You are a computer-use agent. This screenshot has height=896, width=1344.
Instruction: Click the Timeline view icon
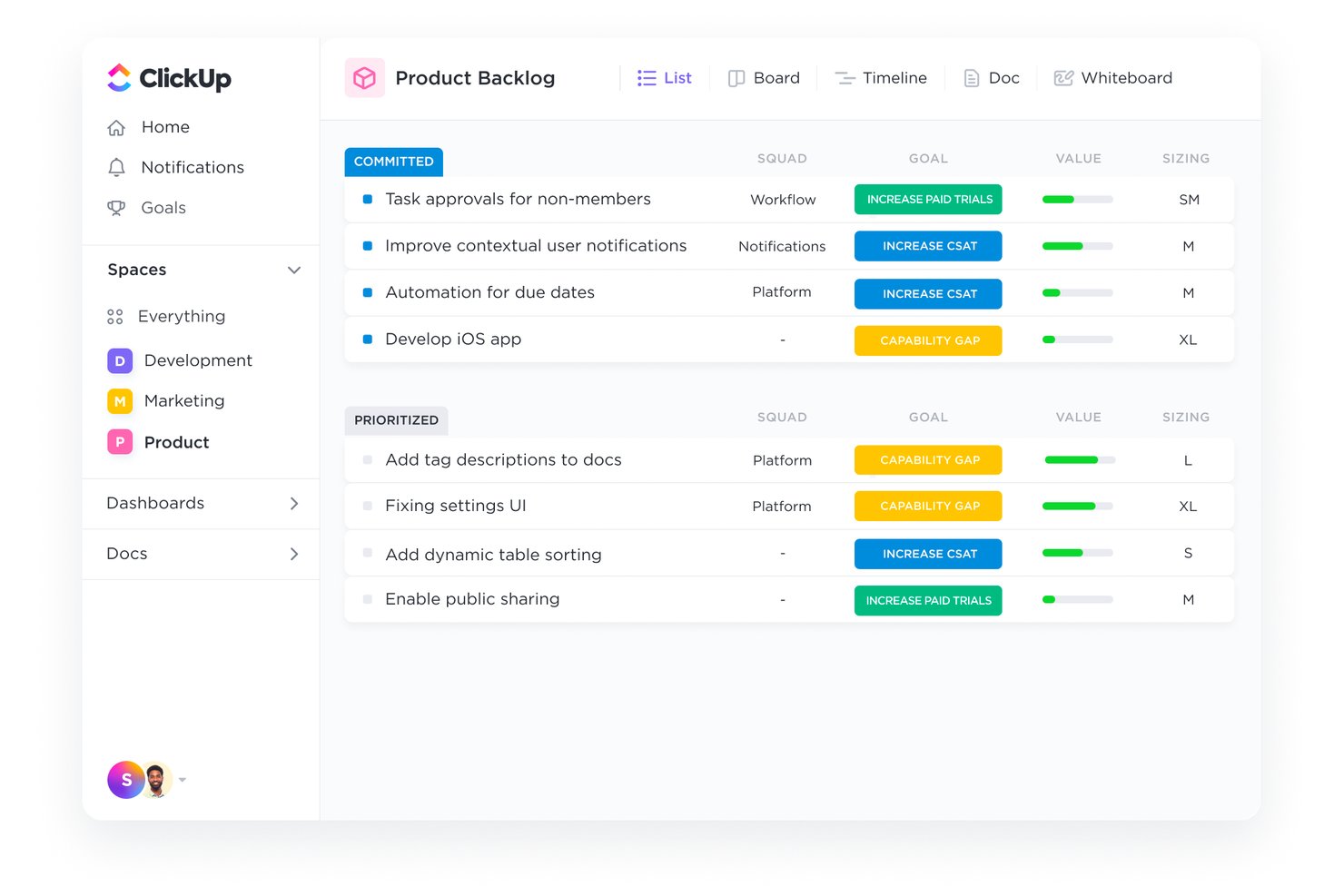click(x=845, y=78)
